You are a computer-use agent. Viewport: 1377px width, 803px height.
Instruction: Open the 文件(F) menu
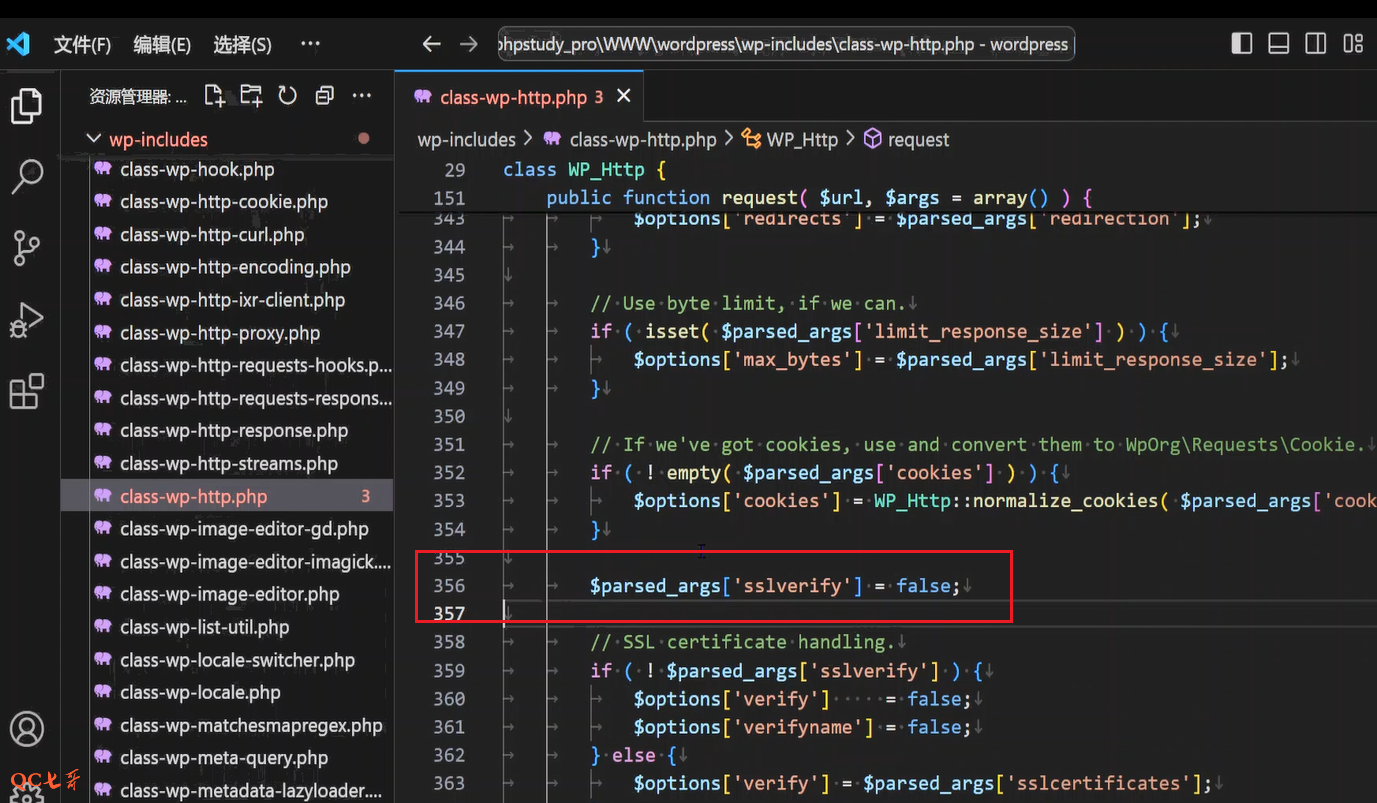pyautogui.click(x=82, y=45)
